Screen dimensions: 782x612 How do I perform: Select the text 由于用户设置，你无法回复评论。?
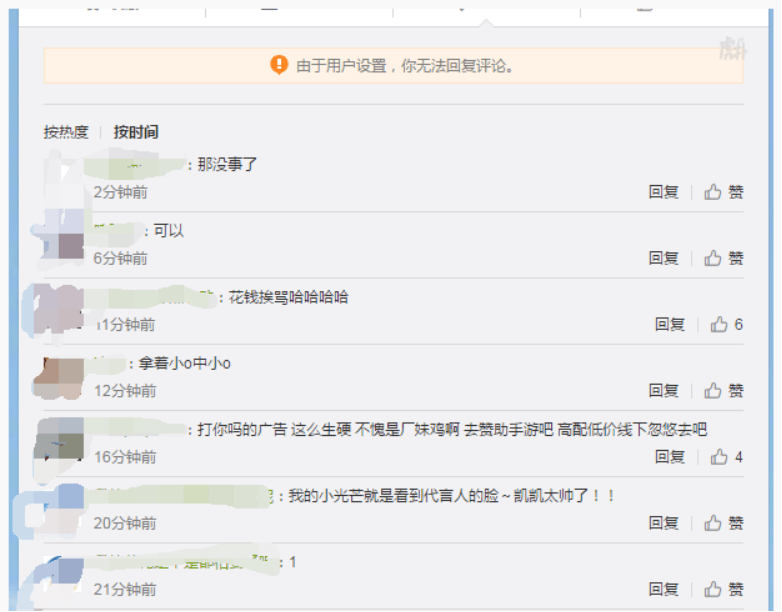click(405, 66)
